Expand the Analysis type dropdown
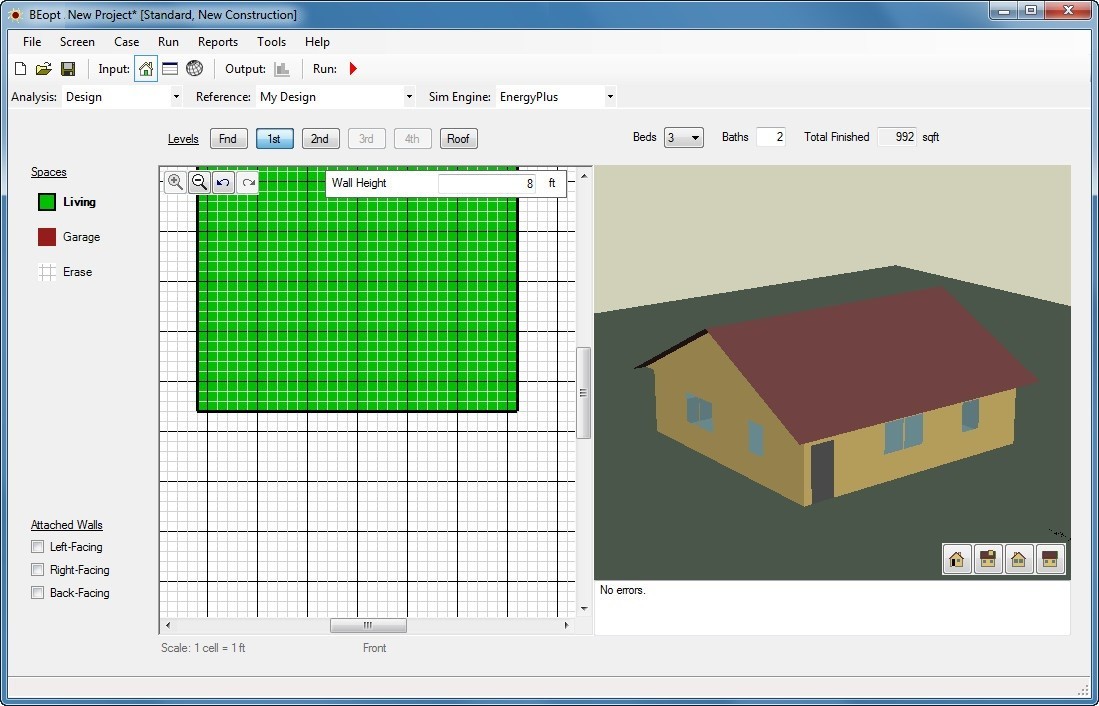Image resolution: width=1099 pixels, height=706 pixels. 176,97
